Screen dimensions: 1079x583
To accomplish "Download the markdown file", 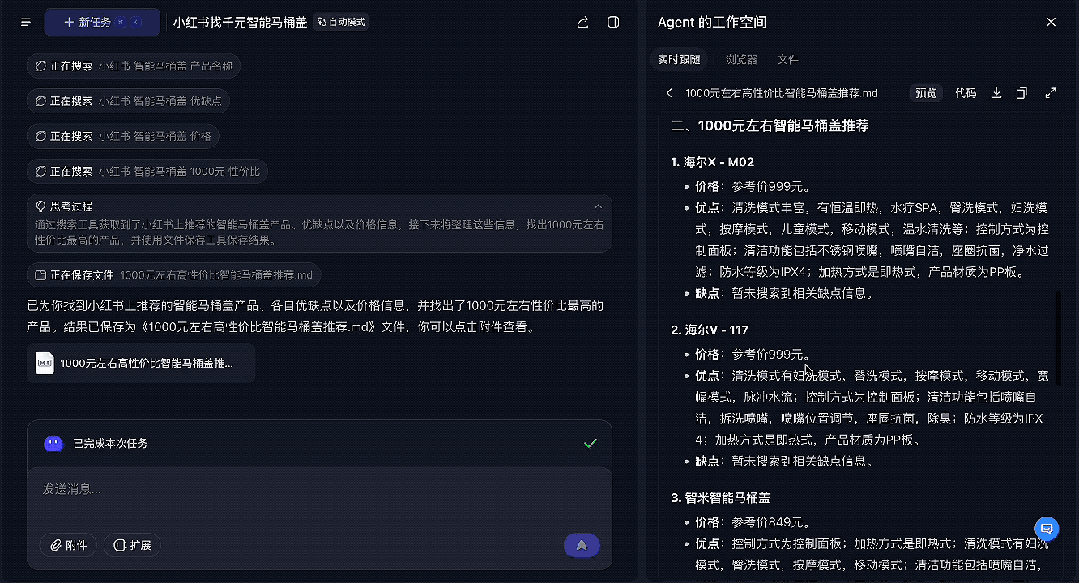I will (x=996, y=92).
